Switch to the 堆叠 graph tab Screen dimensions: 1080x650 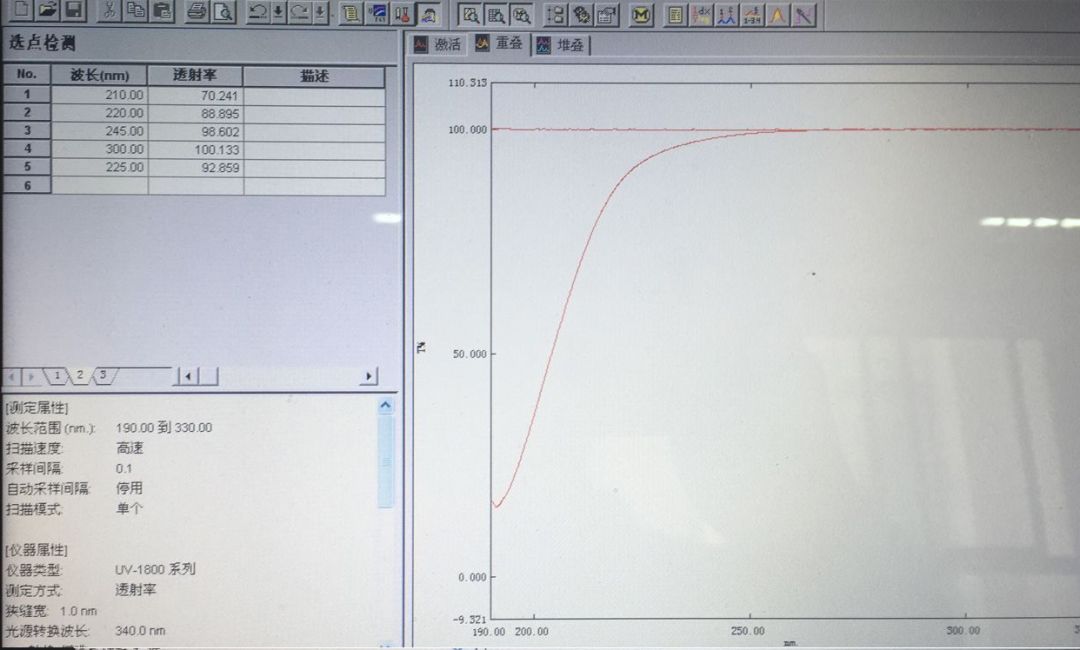tap(560, 45)
